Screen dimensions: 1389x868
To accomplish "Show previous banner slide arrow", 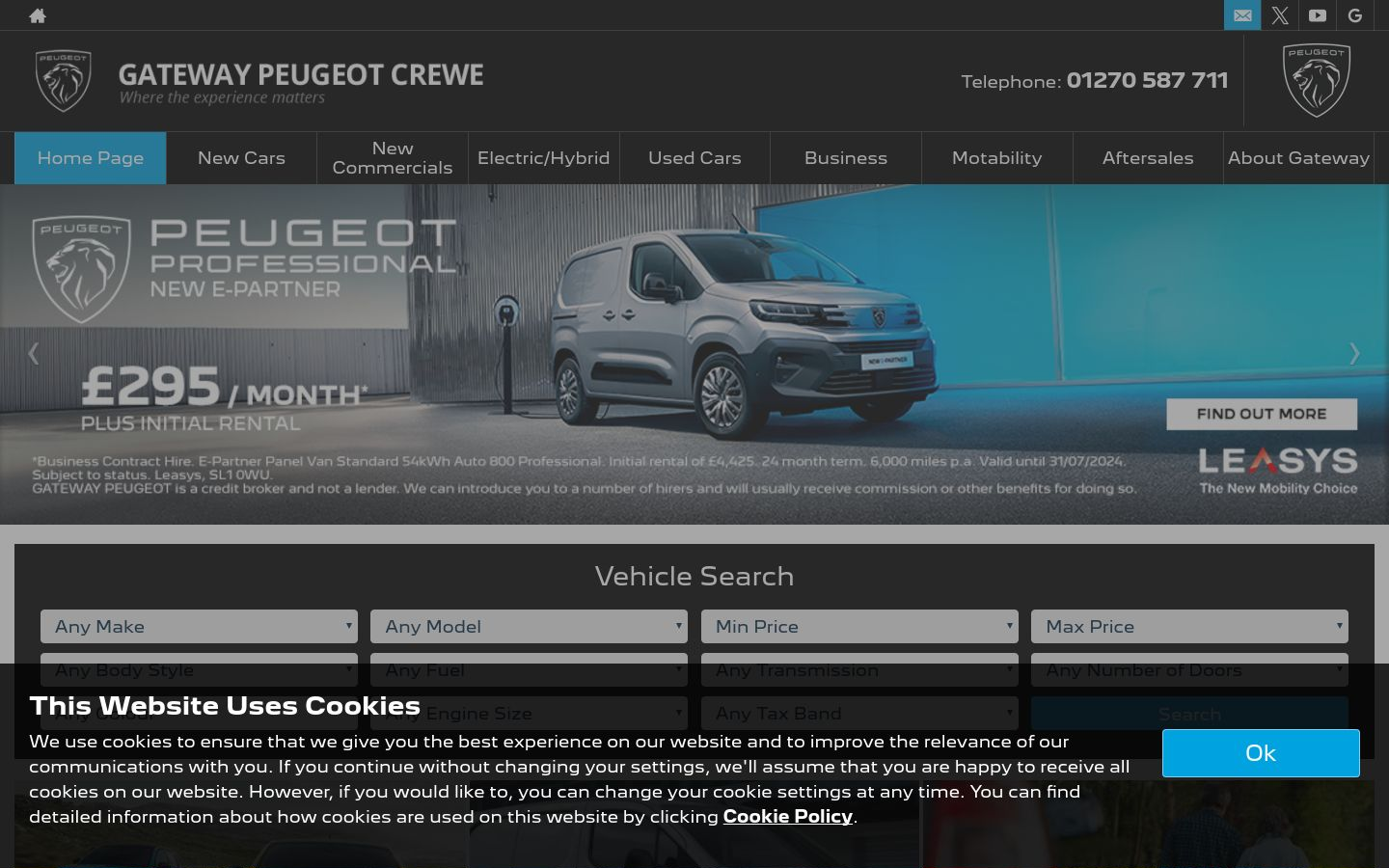I will (34, 354).
